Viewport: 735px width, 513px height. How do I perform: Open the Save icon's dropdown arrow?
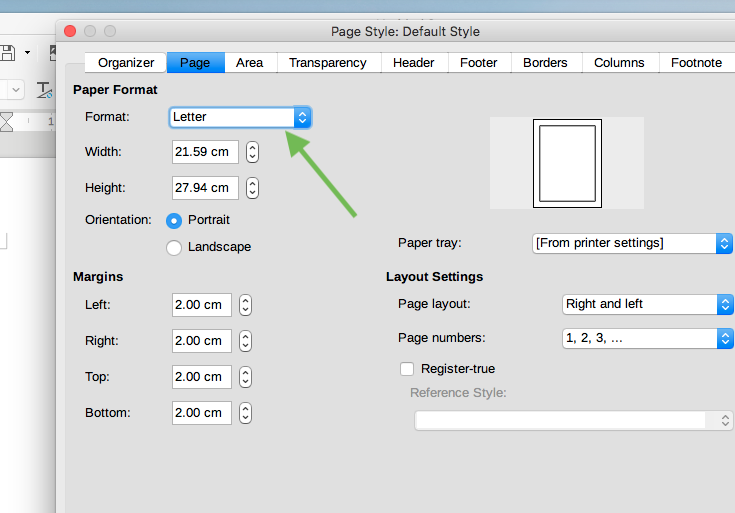[x=27, y=52]
